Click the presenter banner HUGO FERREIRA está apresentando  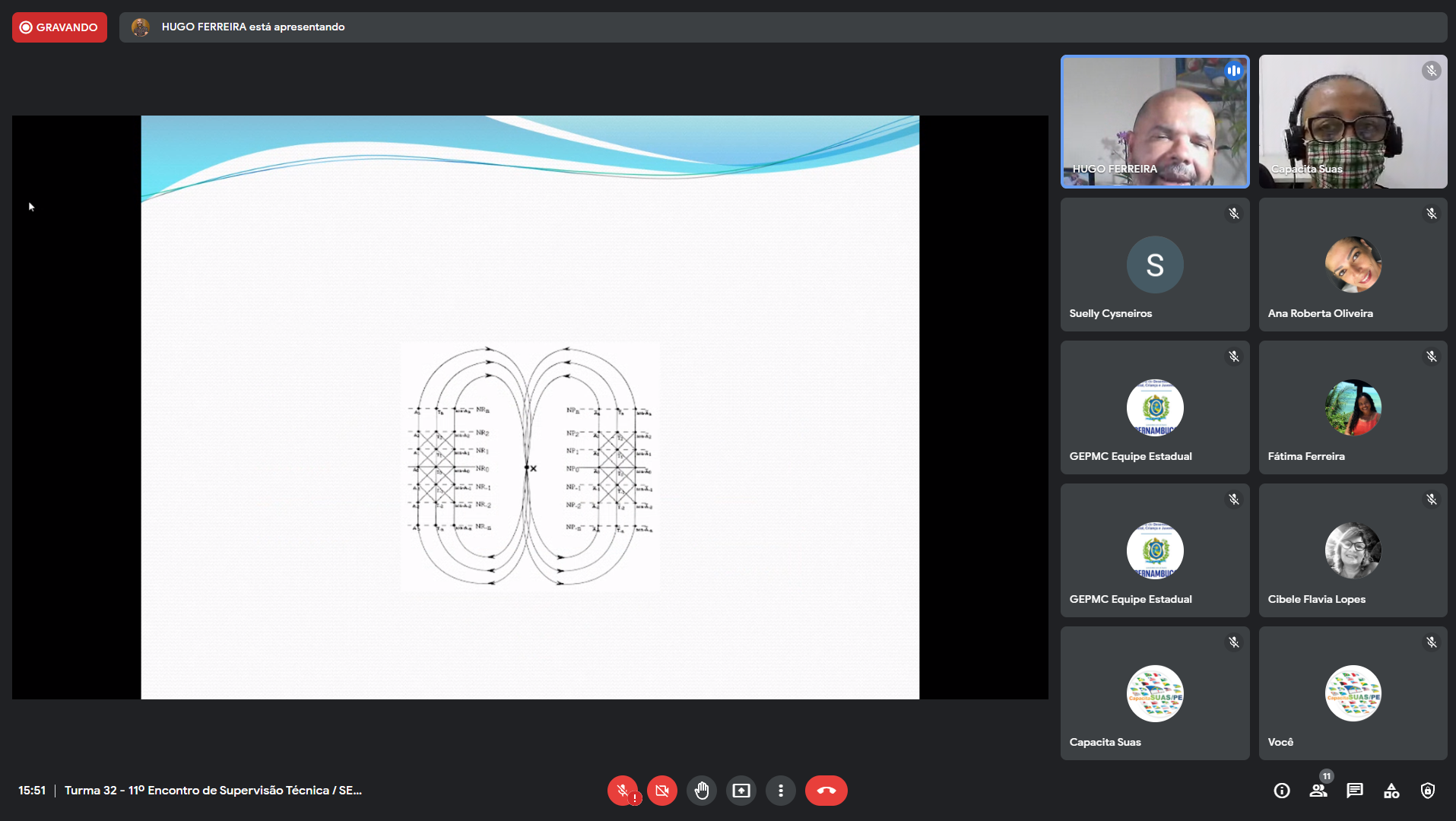click(252, 27)
